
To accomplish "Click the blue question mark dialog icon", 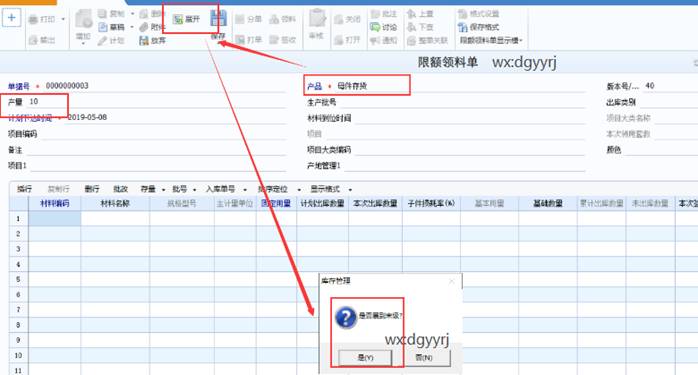I will tap(346, 317).
